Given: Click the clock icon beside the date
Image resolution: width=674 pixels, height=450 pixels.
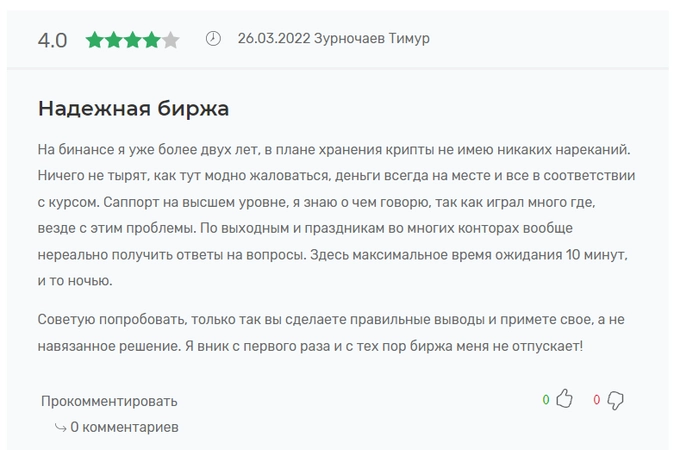Looking at the screenshot, I should [213, 39].
